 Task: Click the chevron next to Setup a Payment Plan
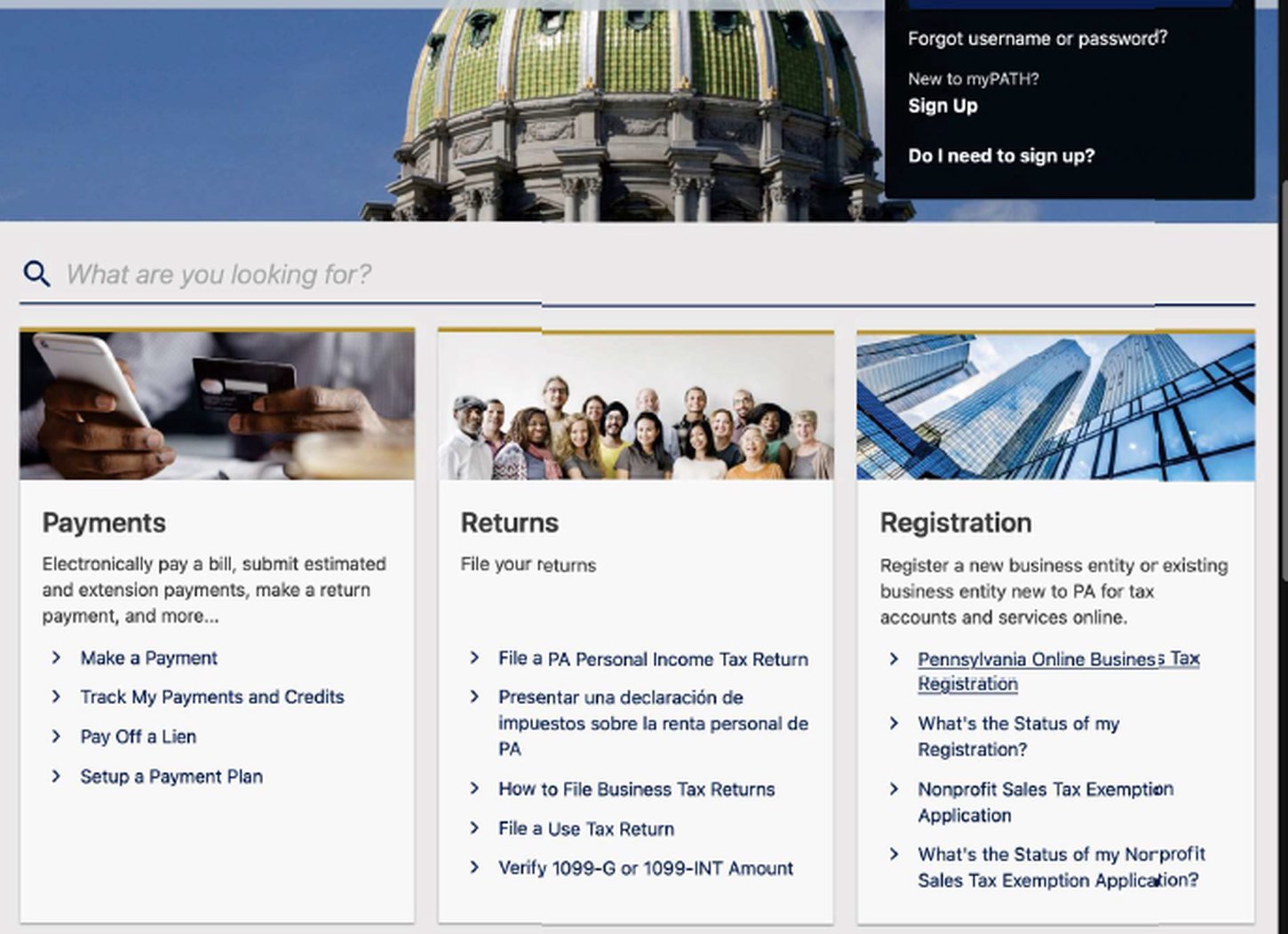tap(56, 777)
